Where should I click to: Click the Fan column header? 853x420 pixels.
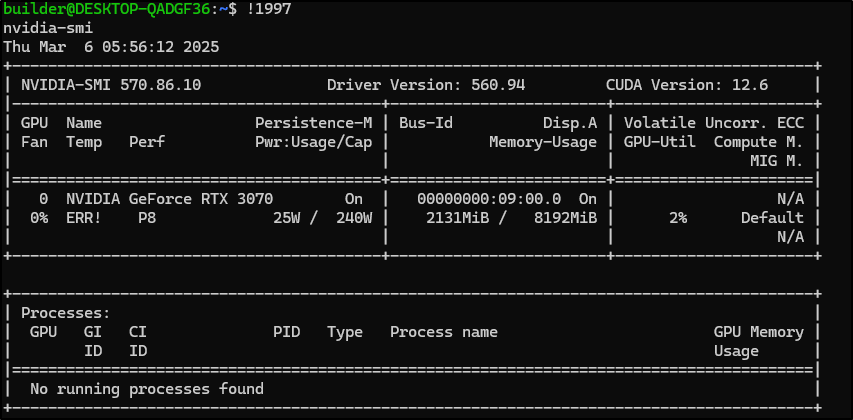point(35,143)
